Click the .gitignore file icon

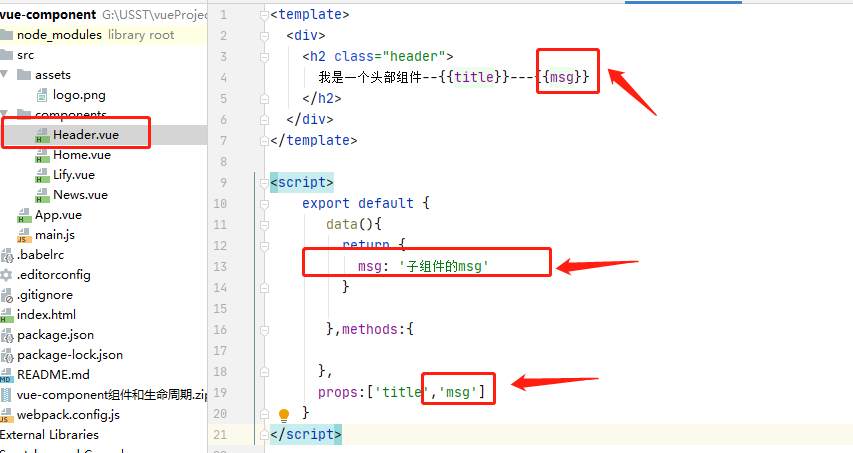pos(7,295)
